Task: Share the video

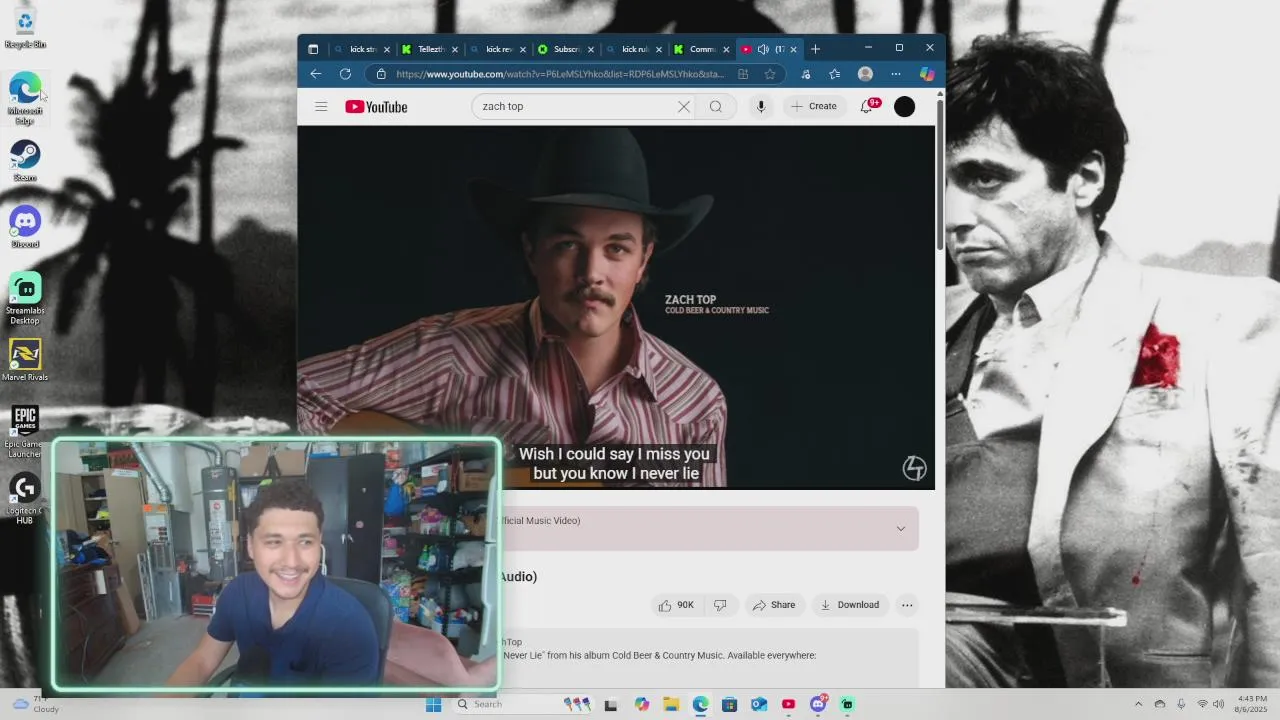Action: [x=774, y=605]
